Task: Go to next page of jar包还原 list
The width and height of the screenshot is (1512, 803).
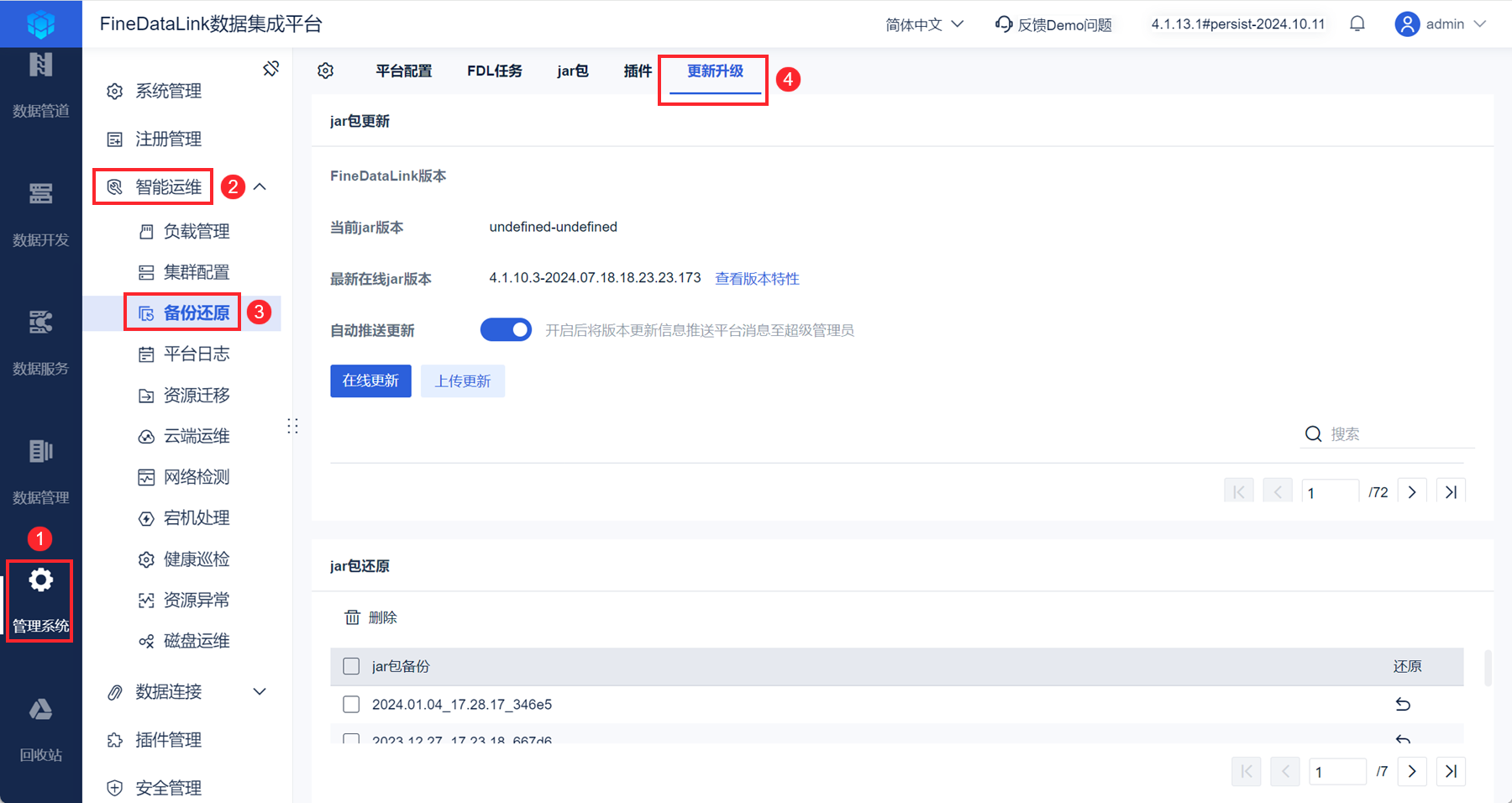Action: 1412,771
